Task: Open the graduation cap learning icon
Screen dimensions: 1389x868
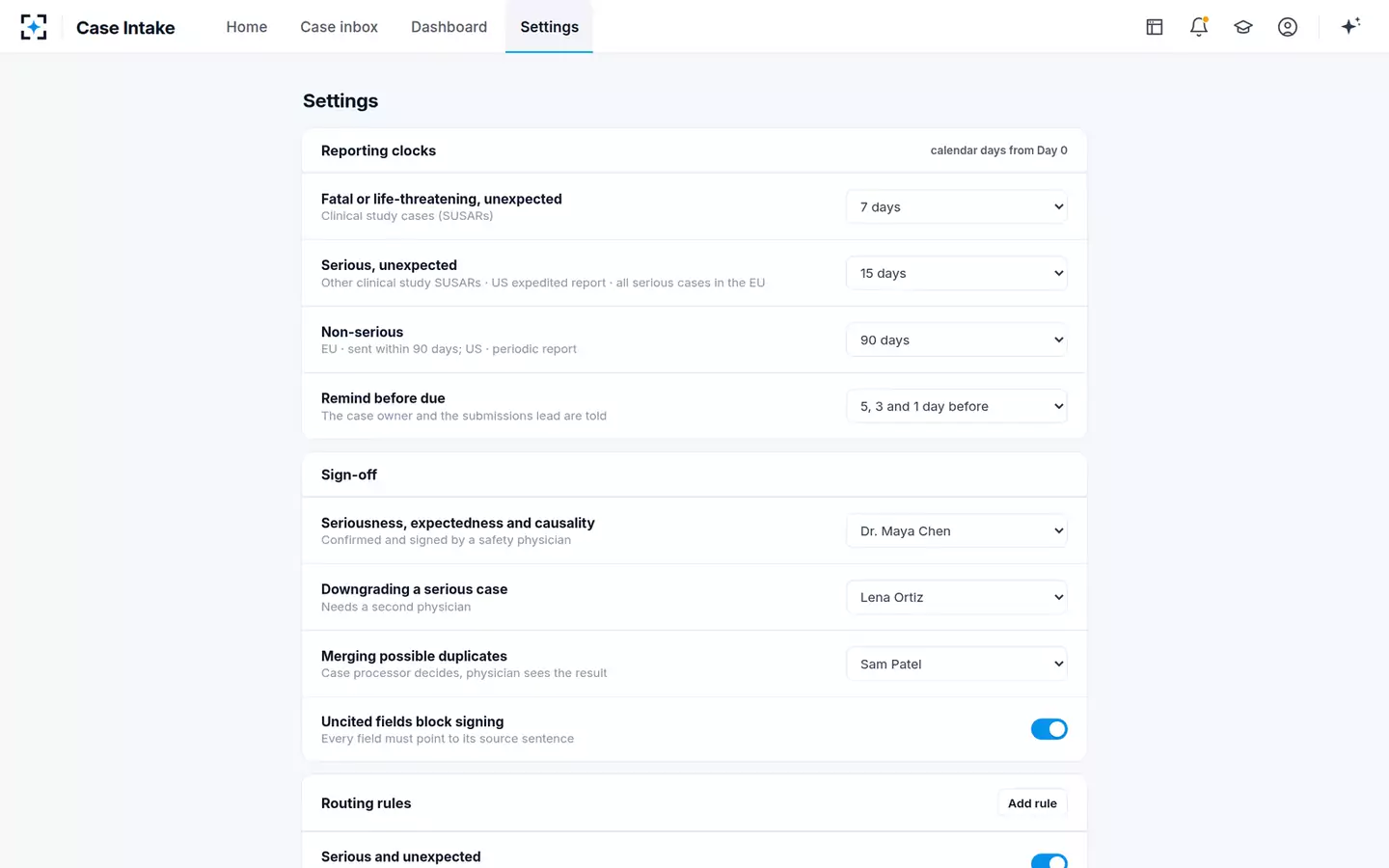Action: [x=1243, y=27]
